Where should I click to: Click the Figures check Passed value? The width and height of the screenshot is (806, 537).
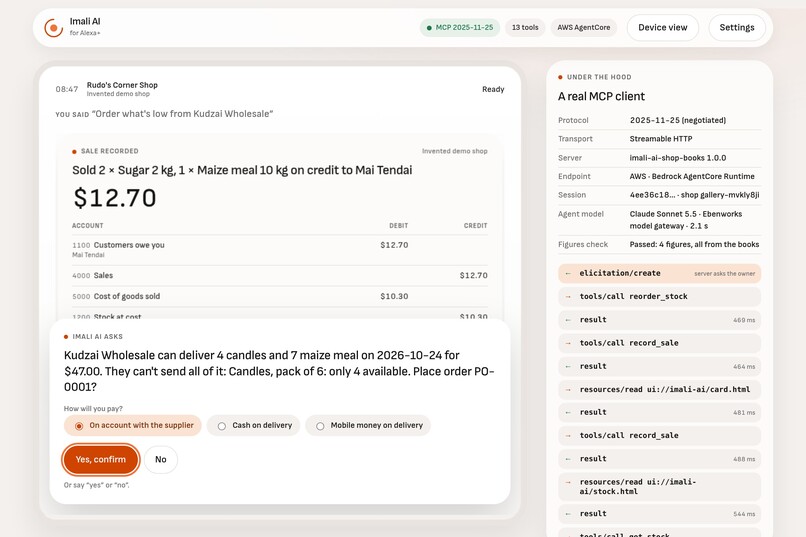[694, 245]
